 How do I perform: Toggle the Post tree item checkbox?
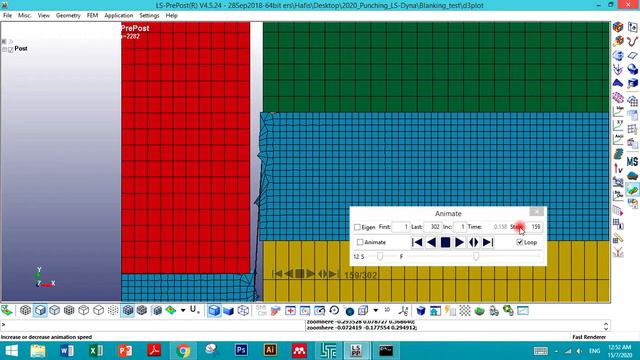pyautogui.click(x=11, y=49)
